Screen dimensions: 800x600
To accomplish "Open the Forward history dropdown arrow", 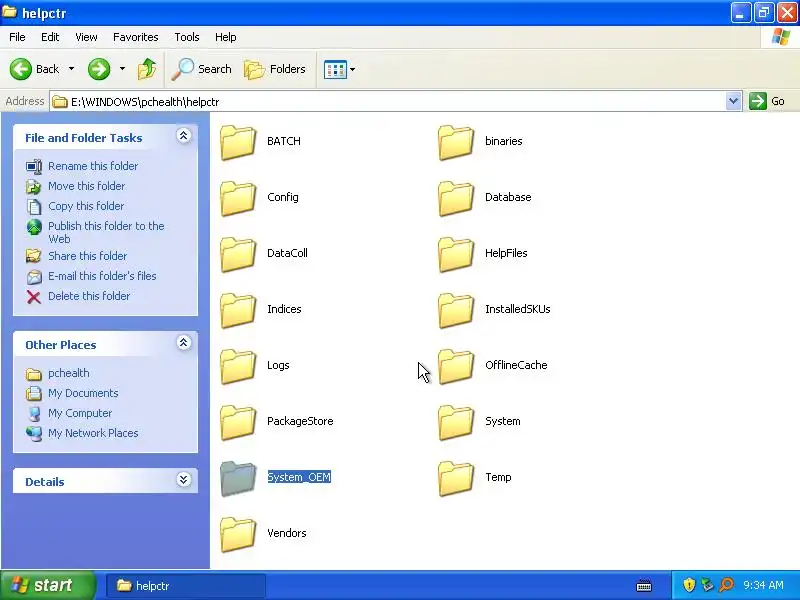I will 122,69.
